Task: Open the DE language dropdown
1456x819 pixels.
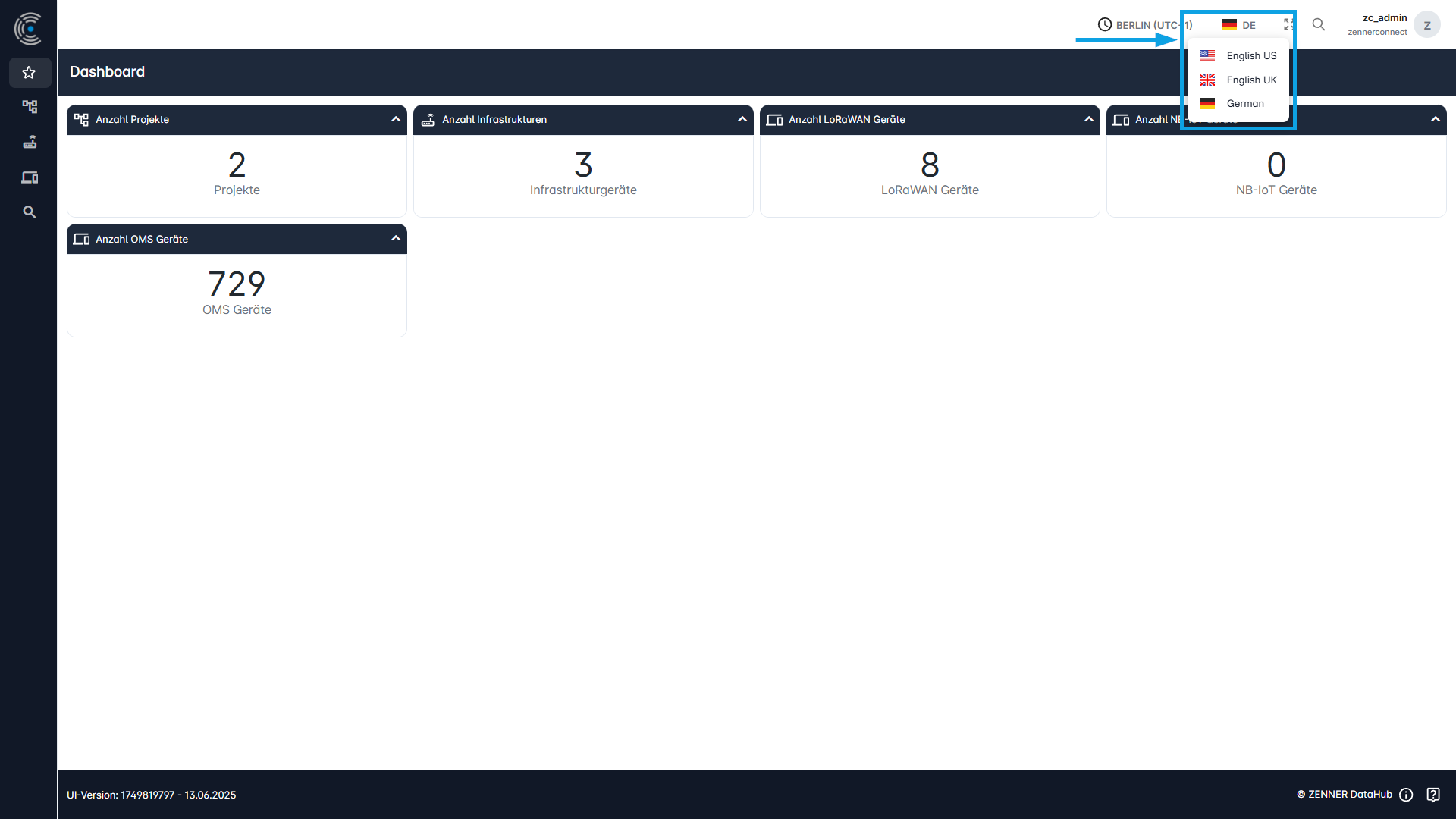Action: pos(1239,25)
